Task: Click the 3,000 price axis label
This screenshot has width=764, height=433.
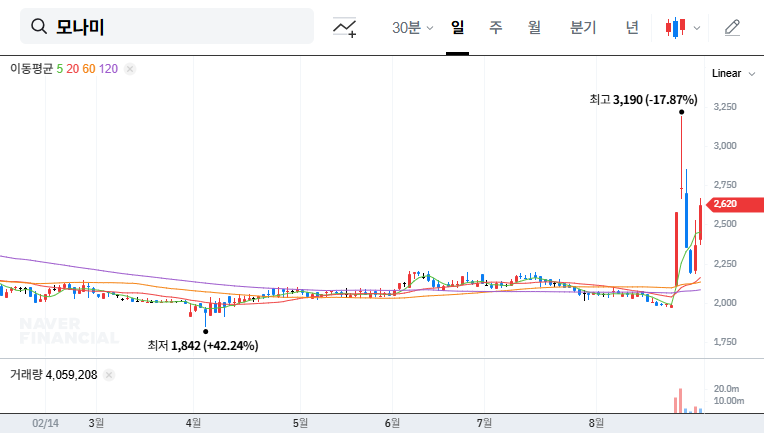Action: 725,146
